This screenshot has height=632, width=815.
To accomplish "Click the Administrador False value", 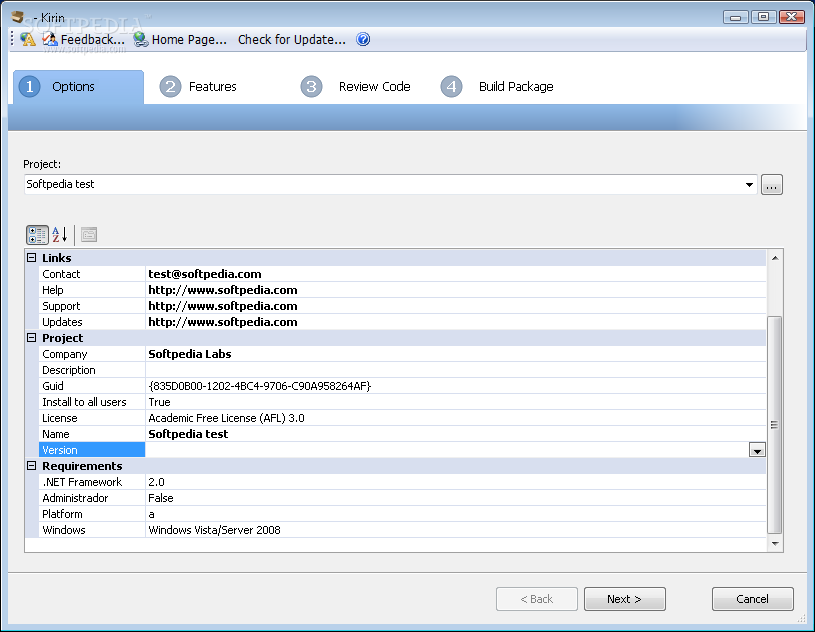I will (161, 498).
